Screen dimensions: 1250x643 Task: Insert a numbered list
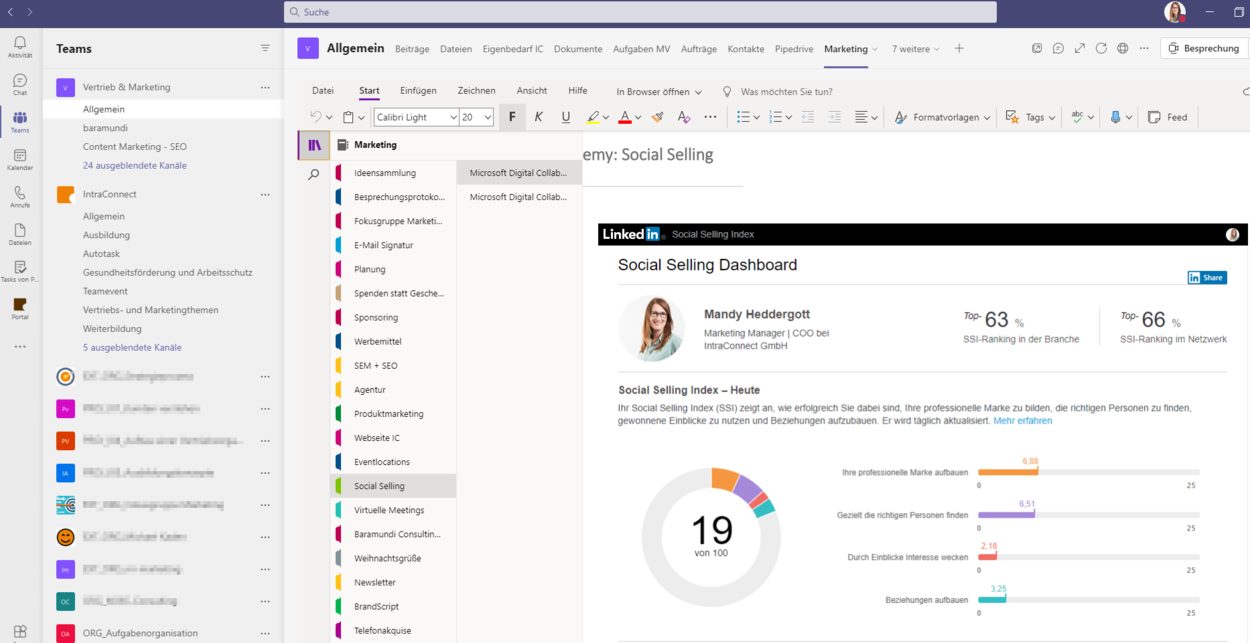click(775, 117)
